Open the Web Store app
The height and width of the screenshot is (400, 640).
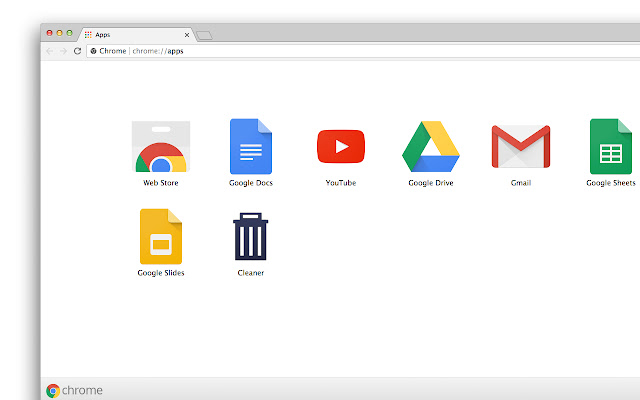161,147
